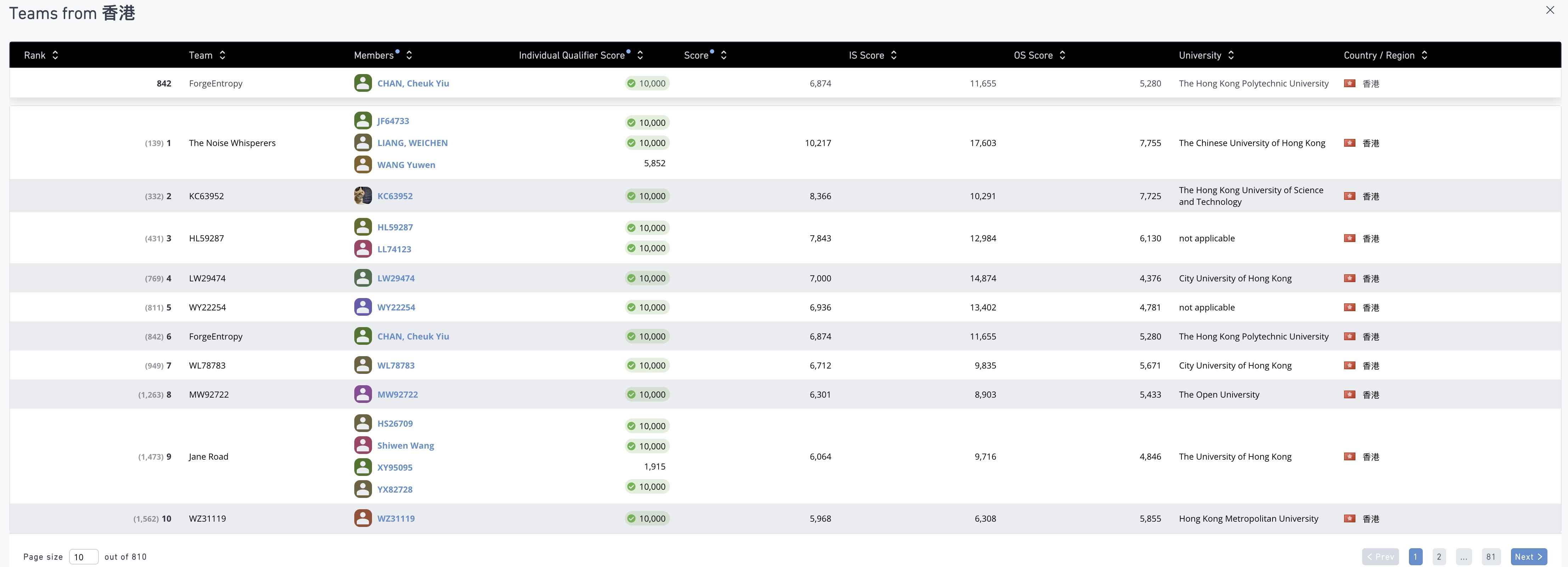
Task: Open KC63952 member profile link
Action: 395,196
